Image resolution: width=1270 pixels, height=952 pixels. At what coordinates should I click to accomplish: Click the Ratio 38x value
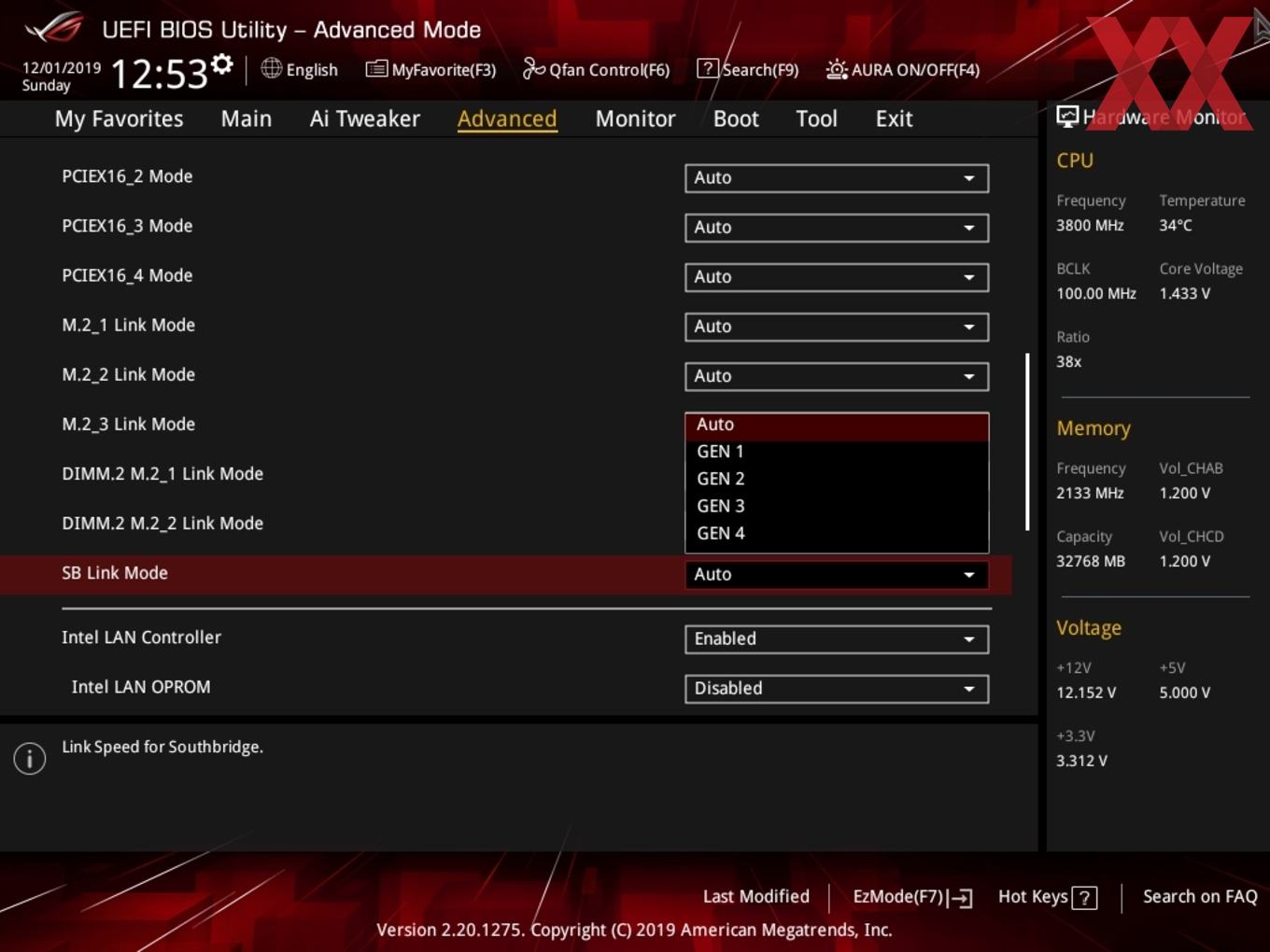point(1068,361)
